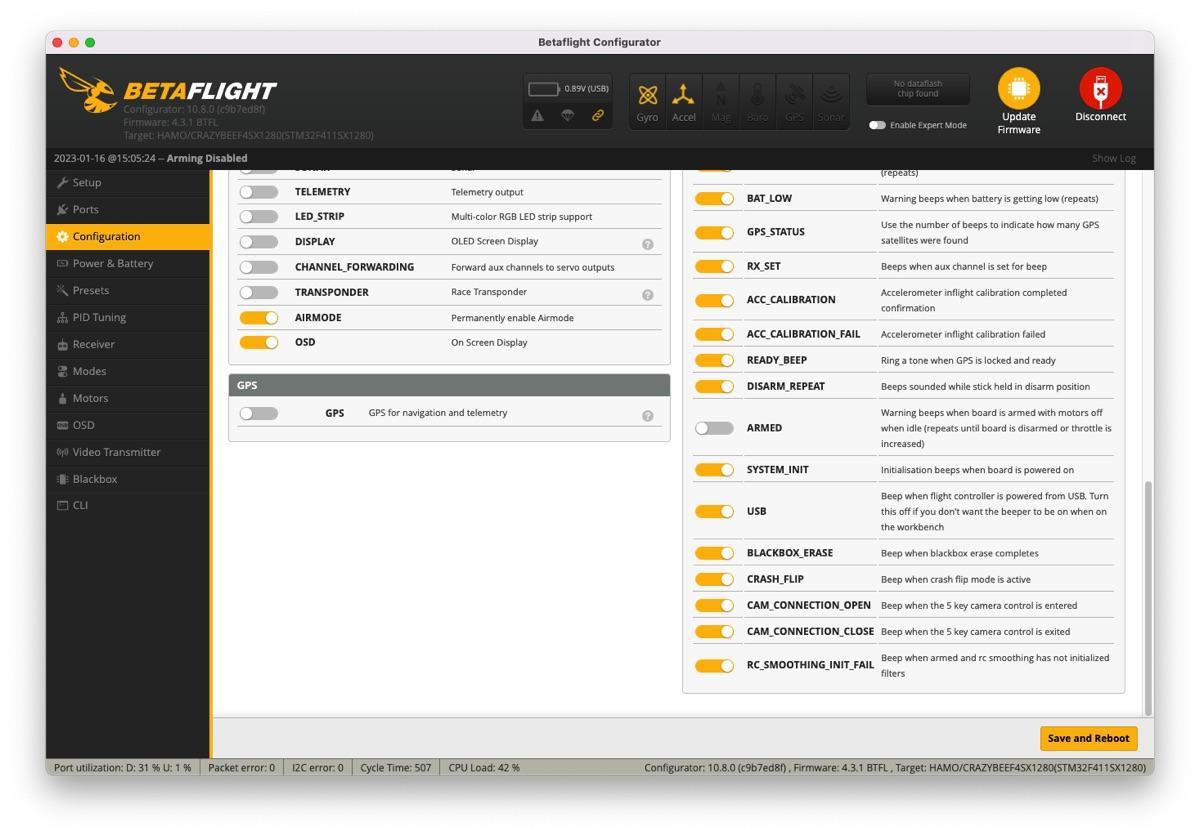
Task: Click the Disconnect USB icon
Action: click(1100, 89)
